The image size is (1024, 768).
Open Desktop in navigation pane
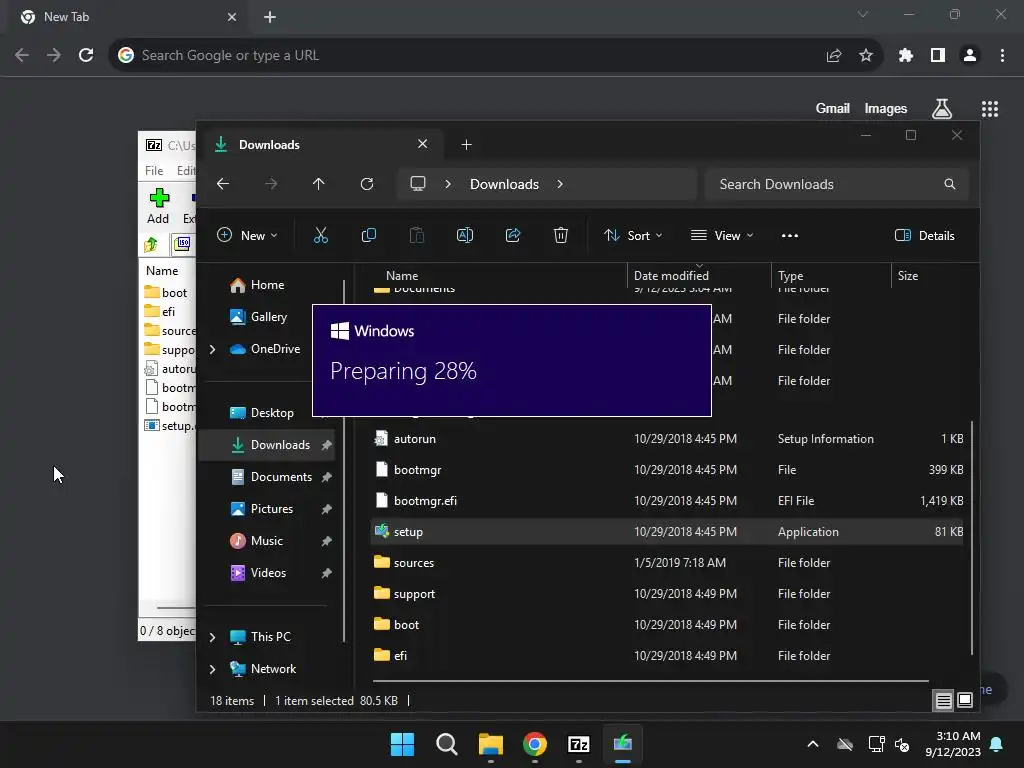tap(268, 413)
